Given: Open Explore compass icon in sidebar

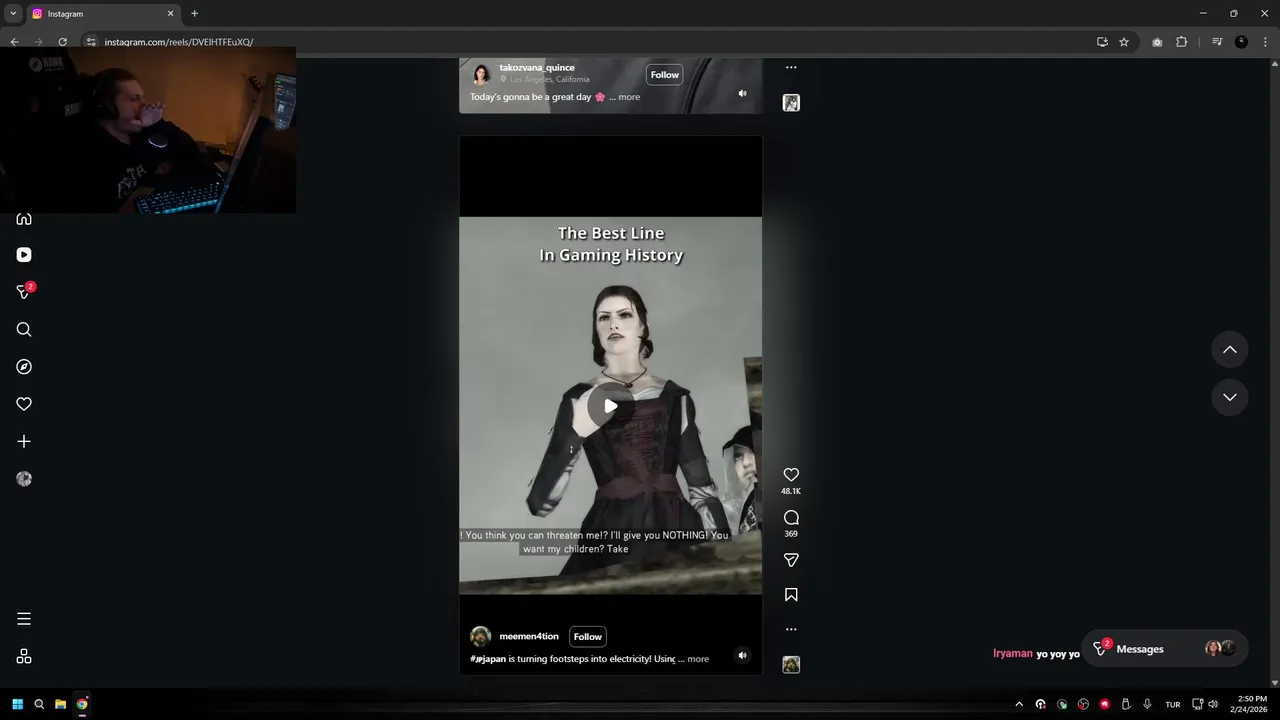Looking at the screenshot, I should [24, 367].
